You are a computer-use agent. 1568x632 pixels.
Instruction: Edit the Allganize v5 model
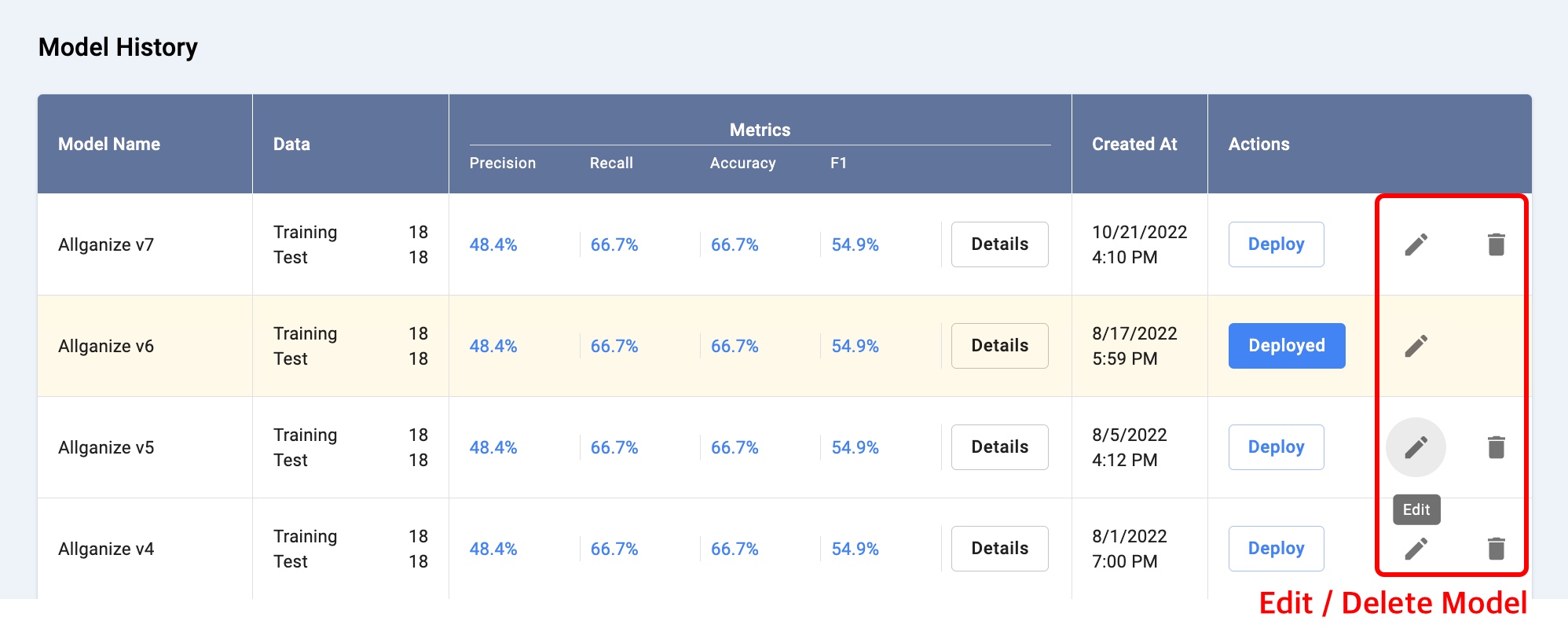pos(1416,447)
